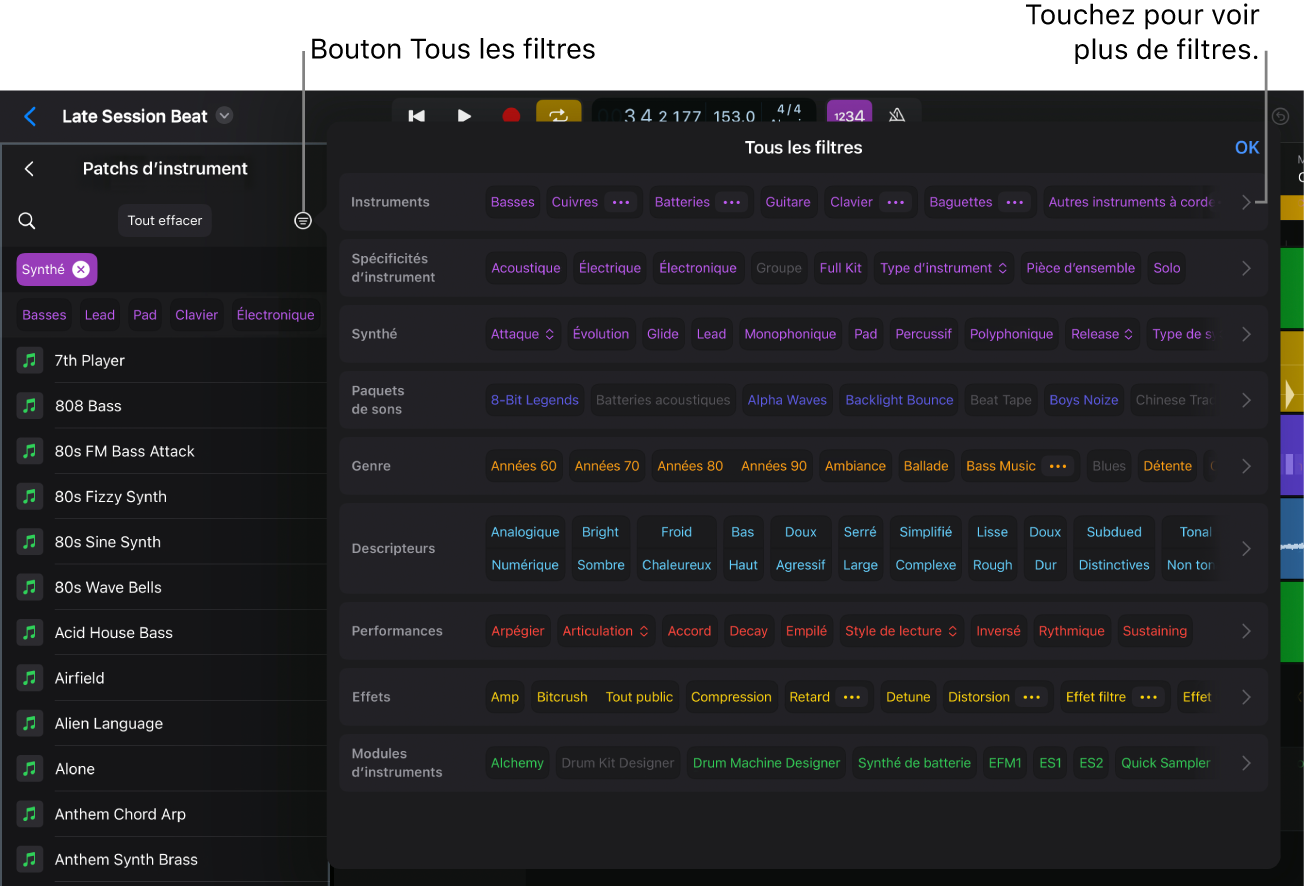This screenshot has width=1306, height=886.
Task: Toggle the metronome icon
Action: pyautogui.click(x=897, y=116)
